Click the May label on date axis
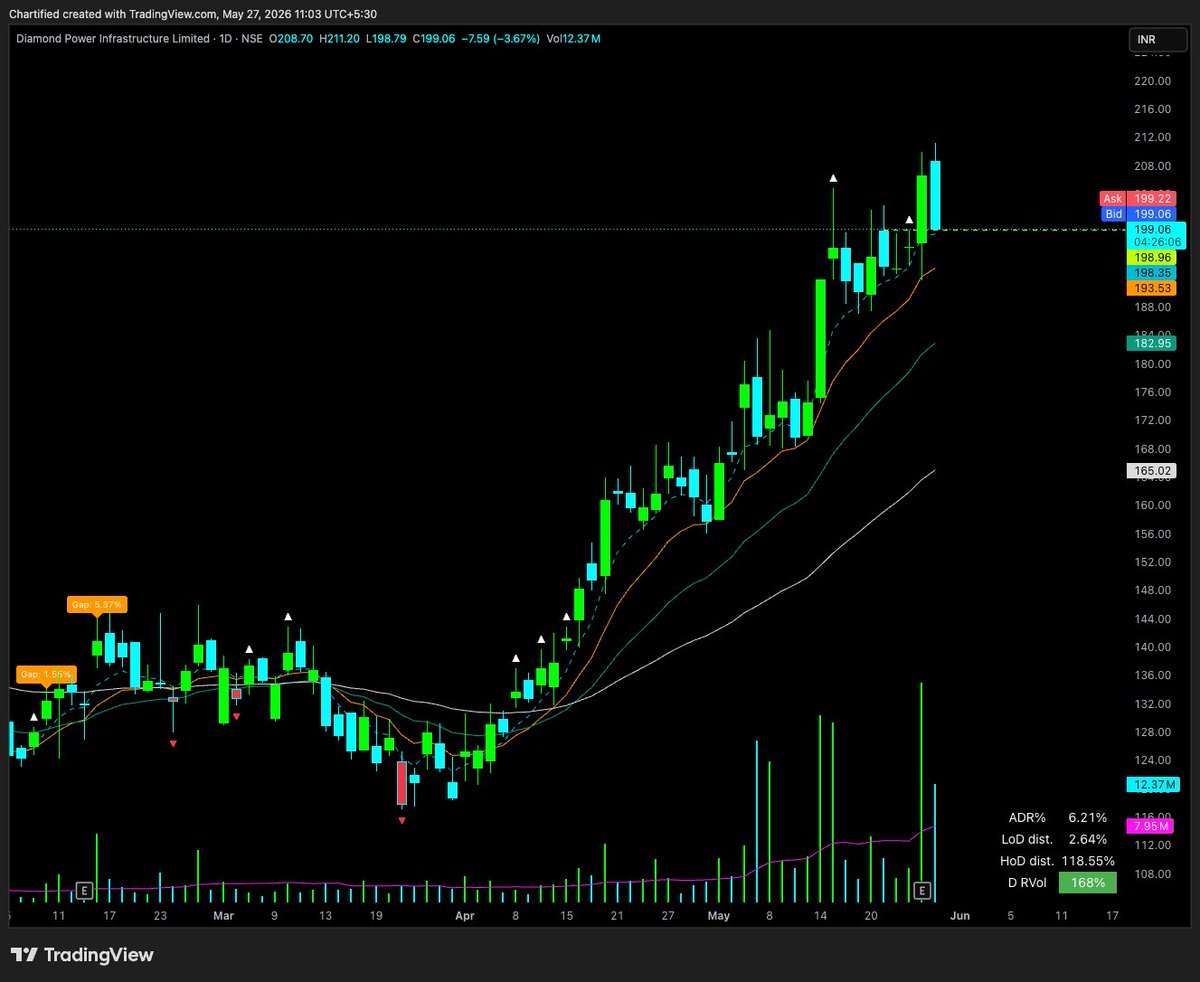This screenshot has width=1200, height=982. pos(719,914)
